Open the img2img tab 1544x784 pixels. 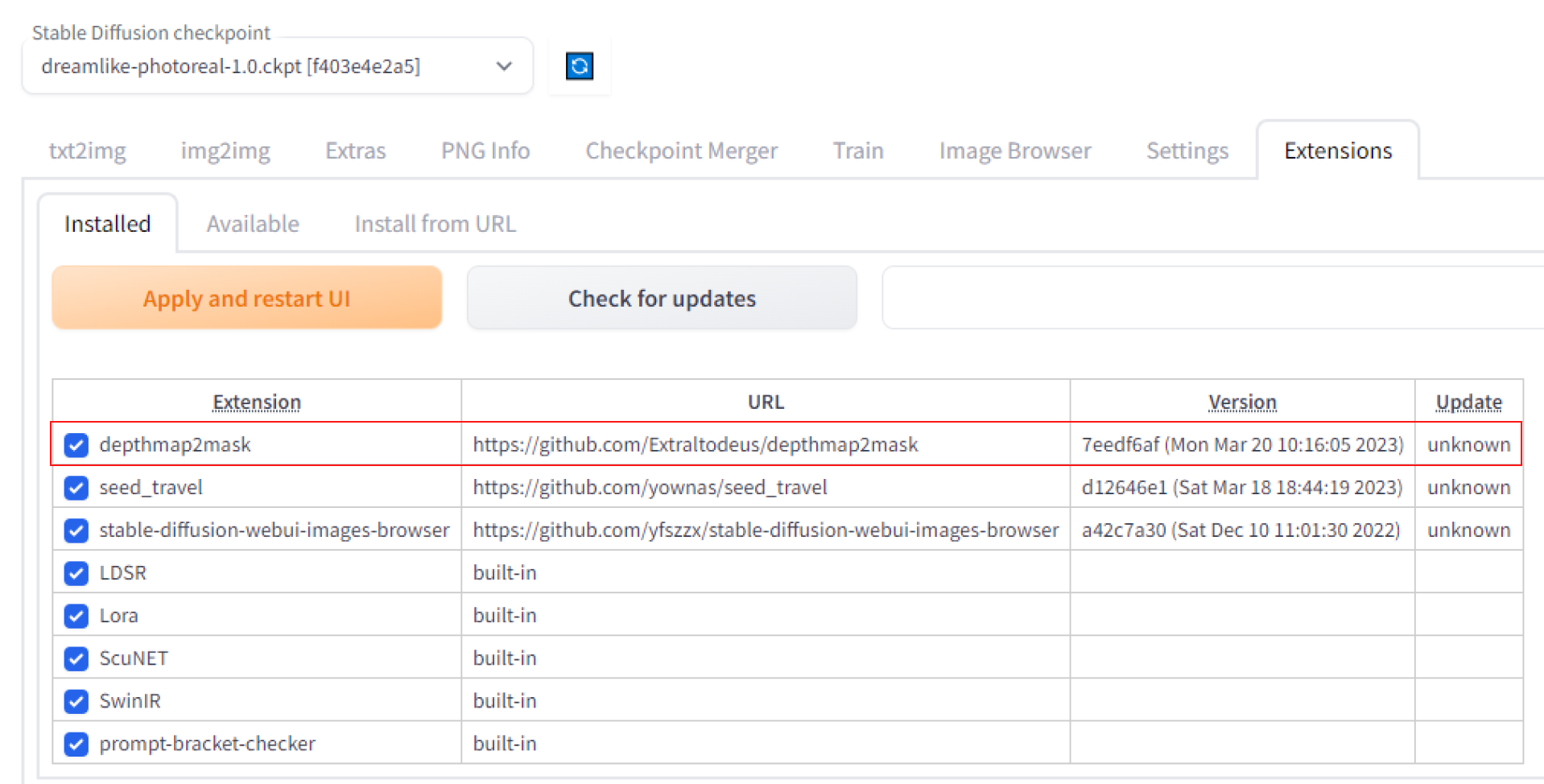coord(225,151)
